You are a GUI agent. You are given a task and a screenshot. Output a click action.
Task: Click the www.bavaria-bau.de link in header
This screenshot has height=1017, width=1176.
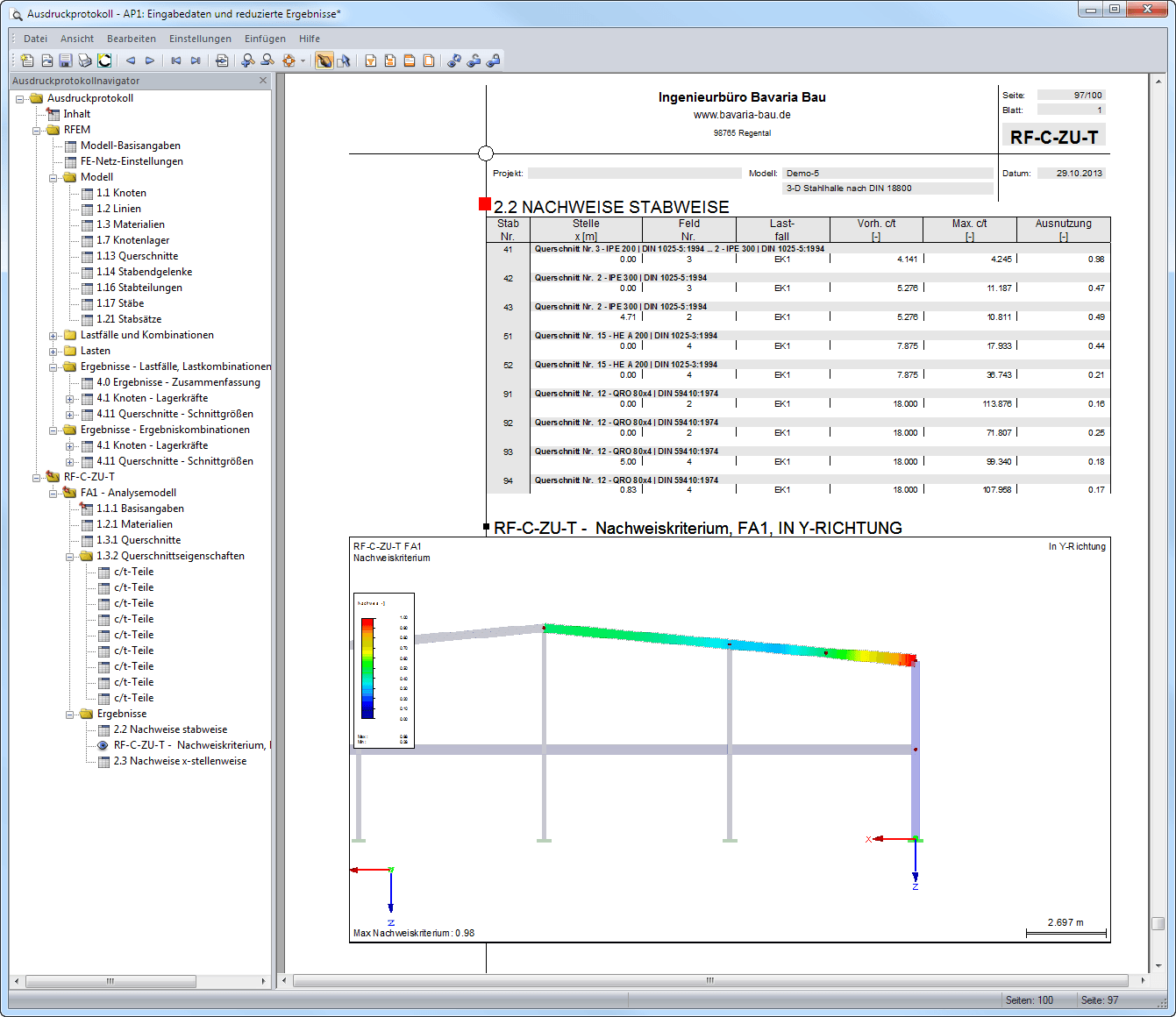click(742, 115)
